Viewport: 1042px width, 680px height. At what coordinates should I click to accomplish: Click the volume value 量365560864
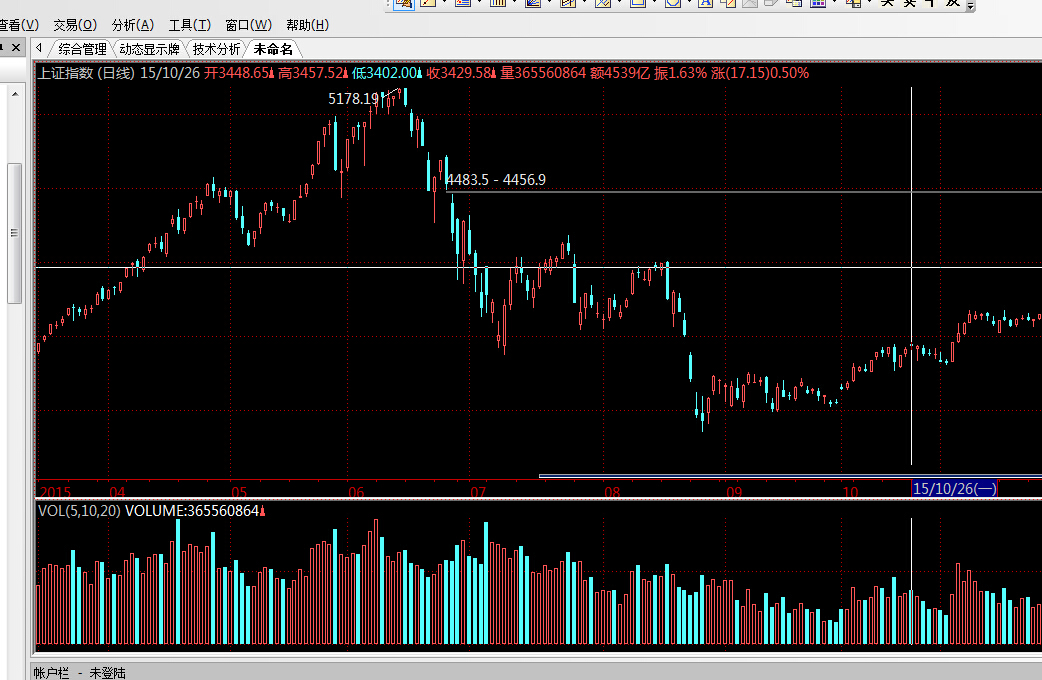click(x=543, y=73)
